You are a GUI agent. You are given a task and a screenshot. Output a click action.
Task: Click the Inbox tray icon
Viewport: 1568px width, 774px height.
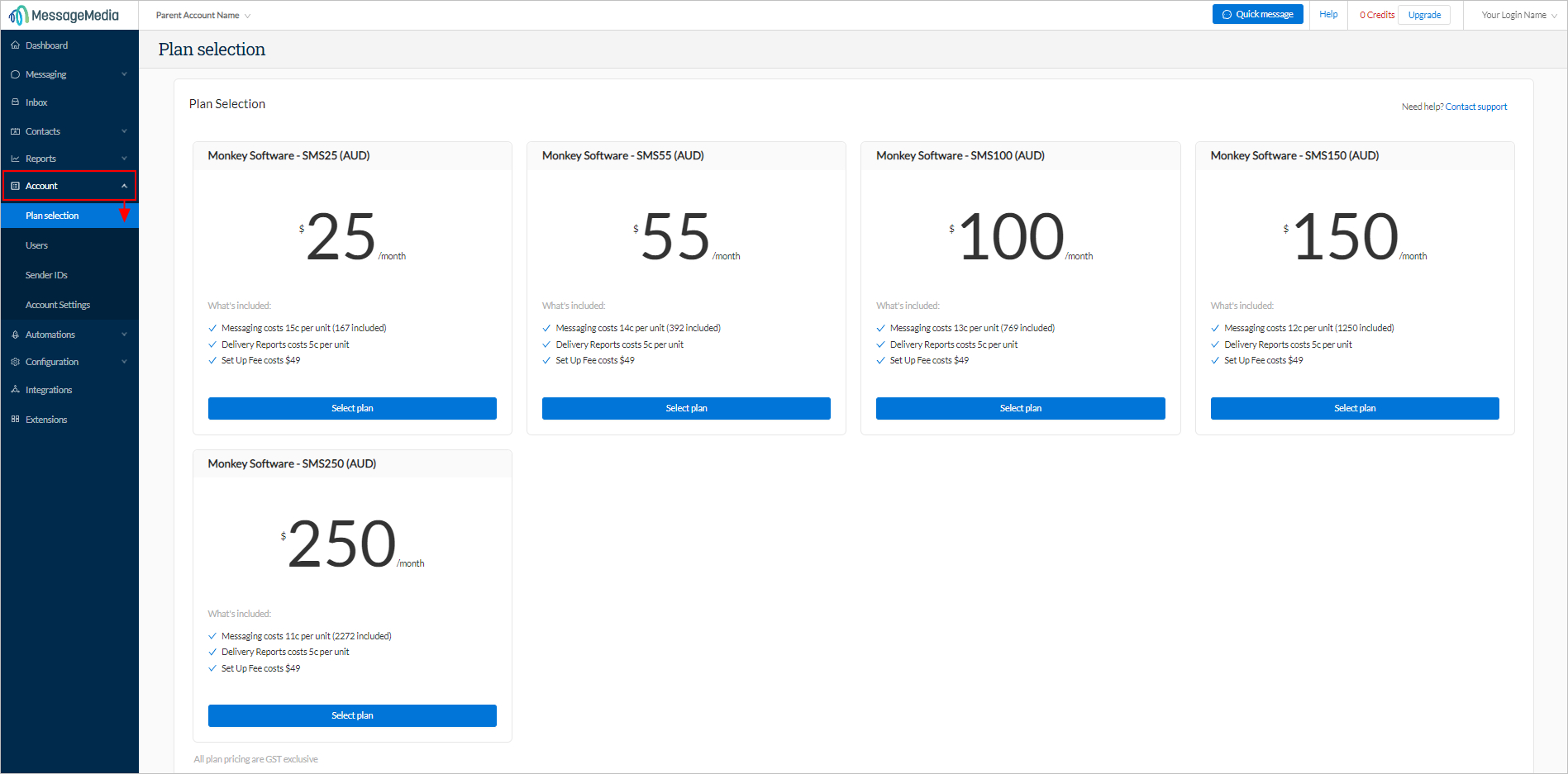point(15,102)
